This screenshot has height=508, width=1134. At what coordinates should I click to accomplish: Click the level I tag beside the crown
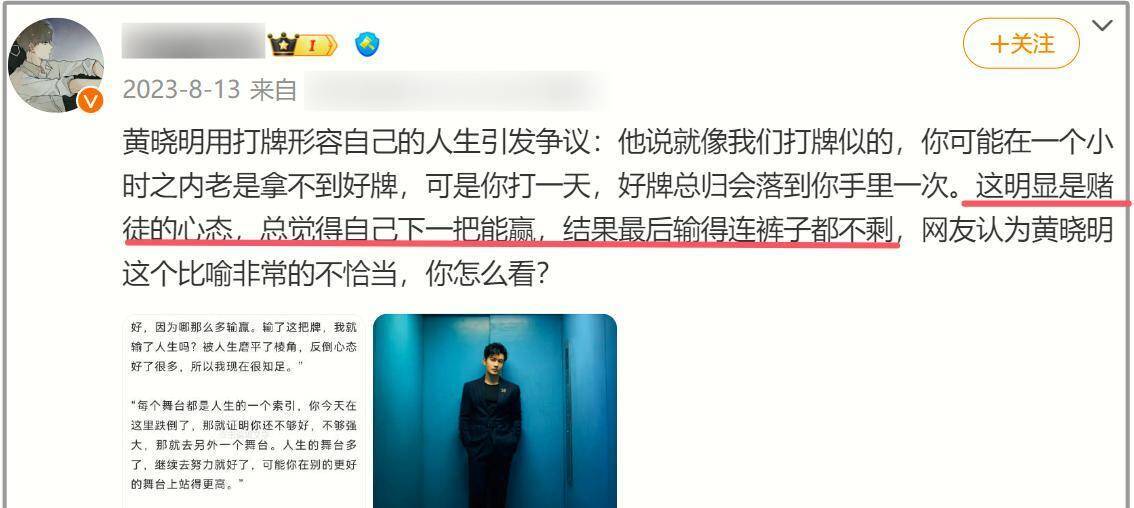coord(315,45)
